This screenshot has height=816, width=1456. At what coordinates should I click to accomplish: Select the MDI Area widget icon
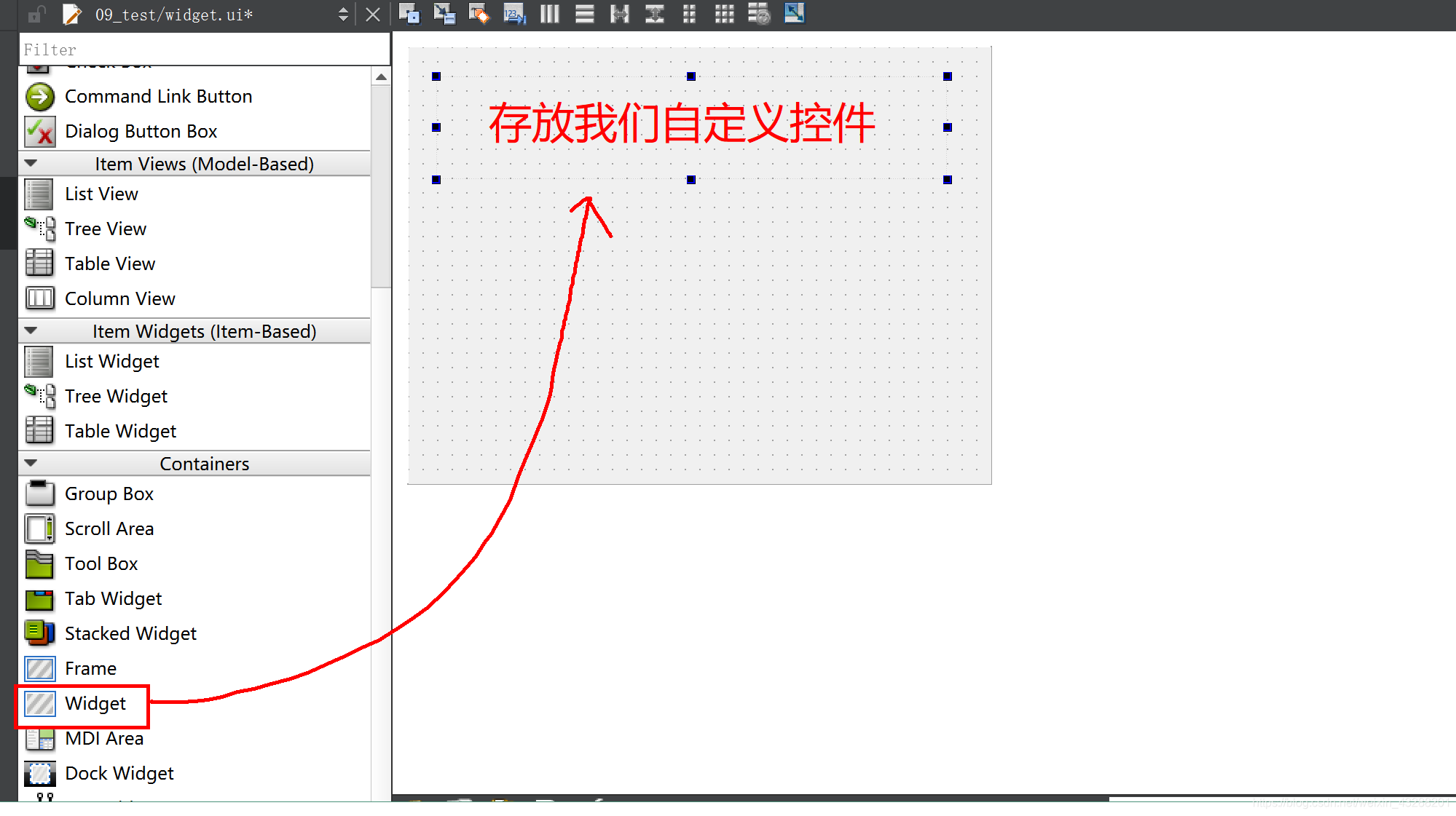(x=40, y=738)
